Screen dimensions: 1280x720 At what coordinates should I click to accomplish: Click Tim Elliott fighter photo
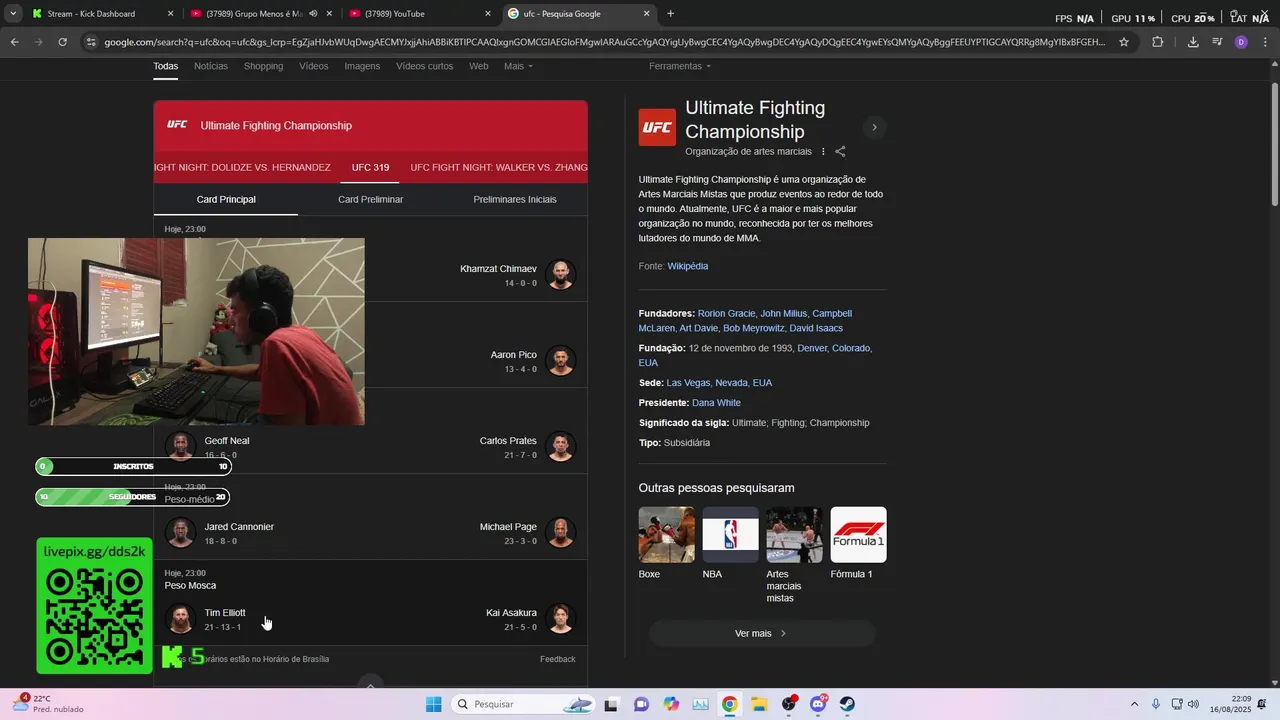pos(180,619)
